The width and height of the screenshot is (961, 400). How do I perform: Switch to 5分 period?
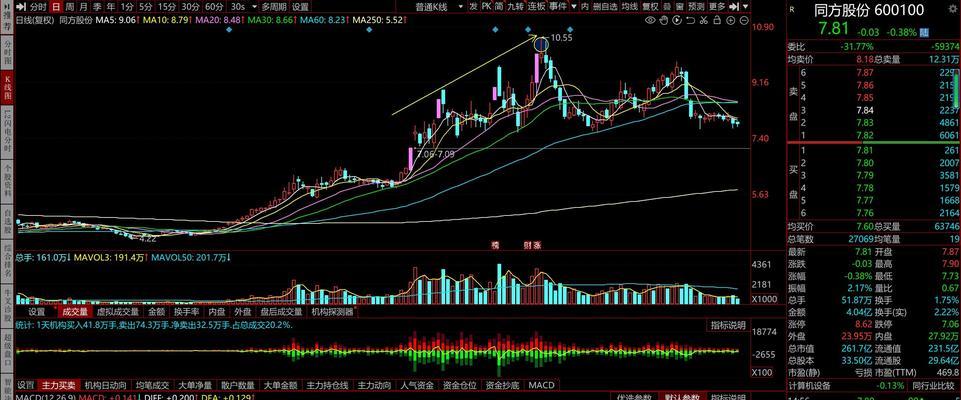point(145,7)
